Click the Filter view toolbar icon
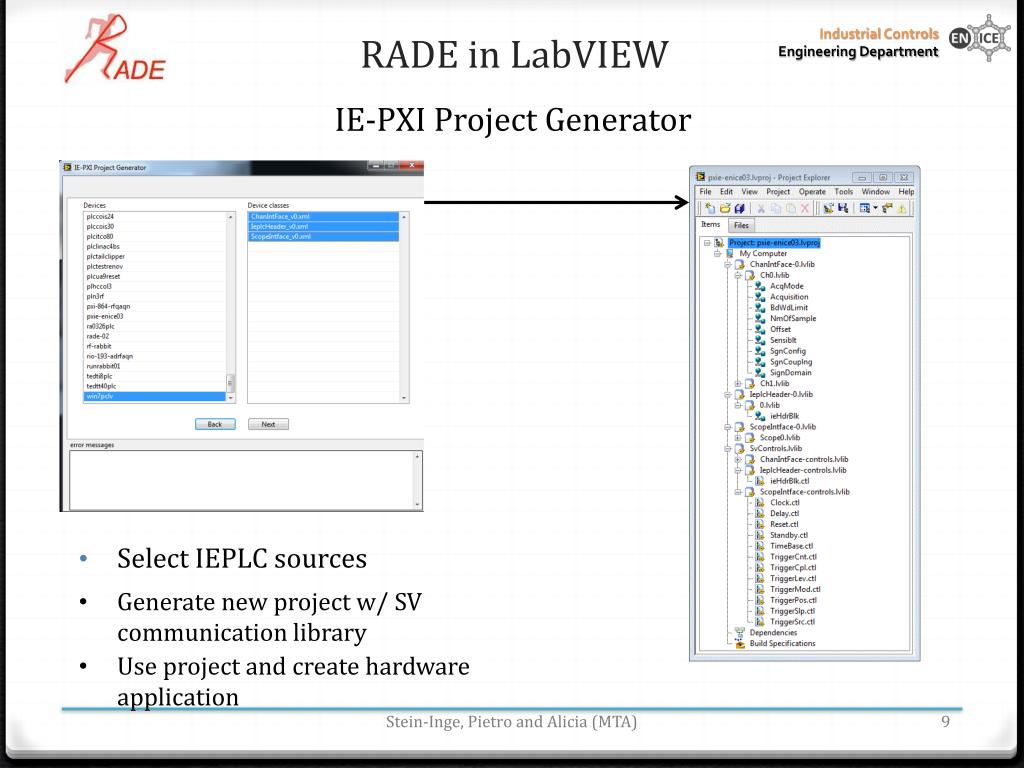This screenshot has width=1024, height=768. click(865, 208)
